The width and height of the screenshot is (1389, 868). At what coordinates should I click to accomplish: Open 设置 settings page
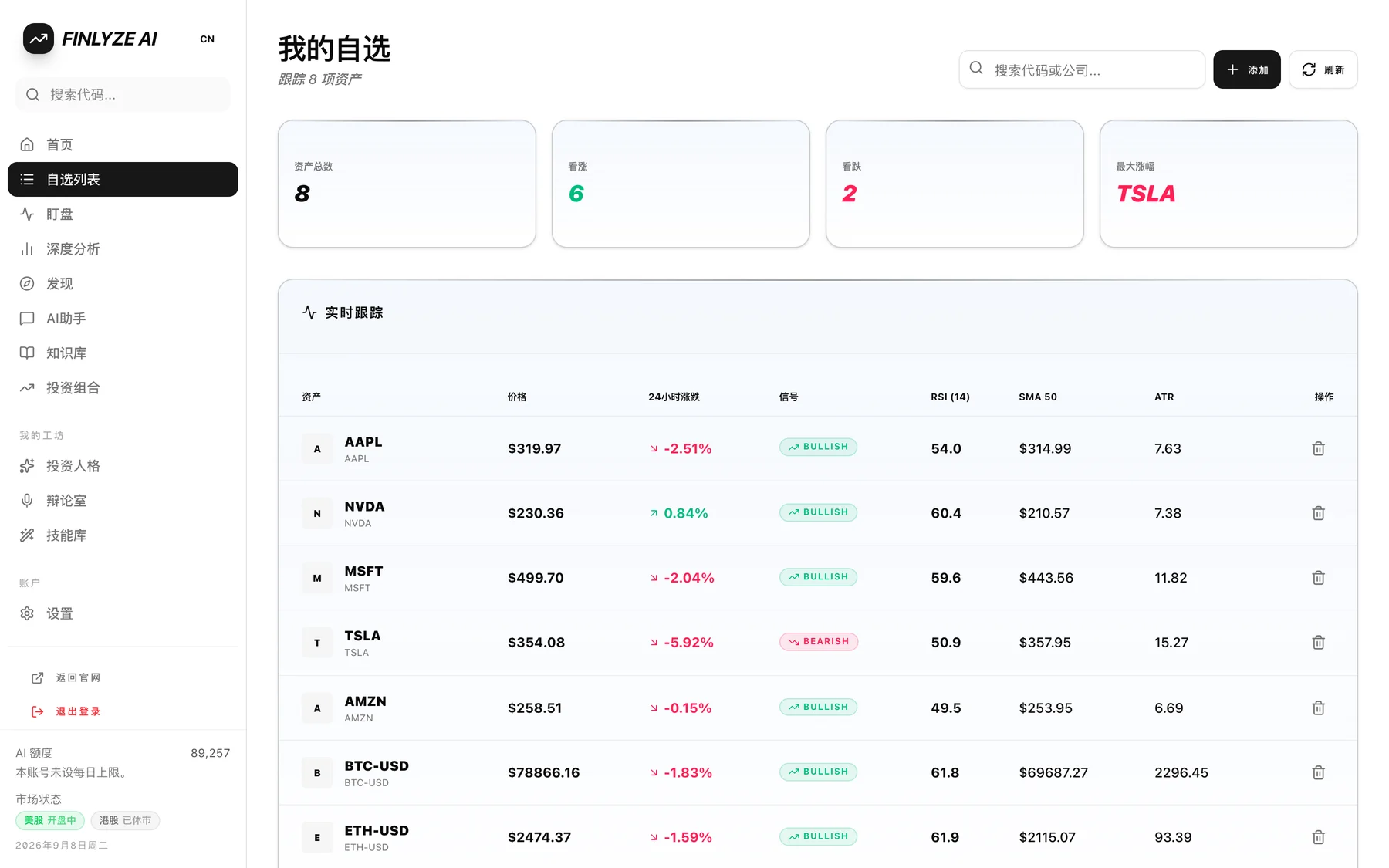[123, 613]
